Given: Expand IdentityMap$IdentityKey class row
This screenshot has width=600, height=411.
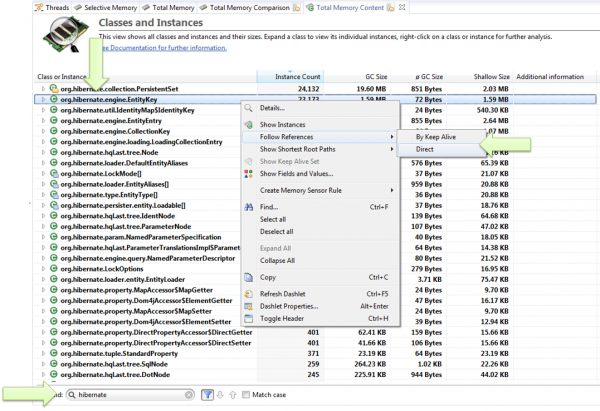Looking at the screenshot, I should [x=43, y=110].
